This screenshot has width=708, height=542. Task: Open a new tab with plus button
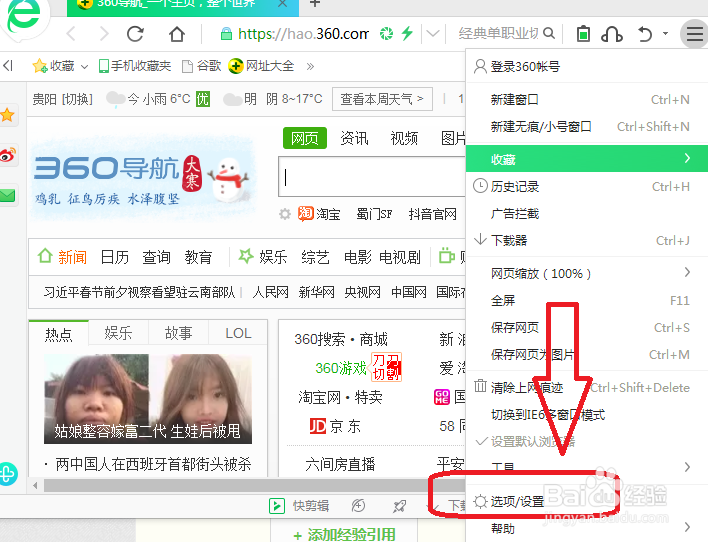click(x=315, y=4)
